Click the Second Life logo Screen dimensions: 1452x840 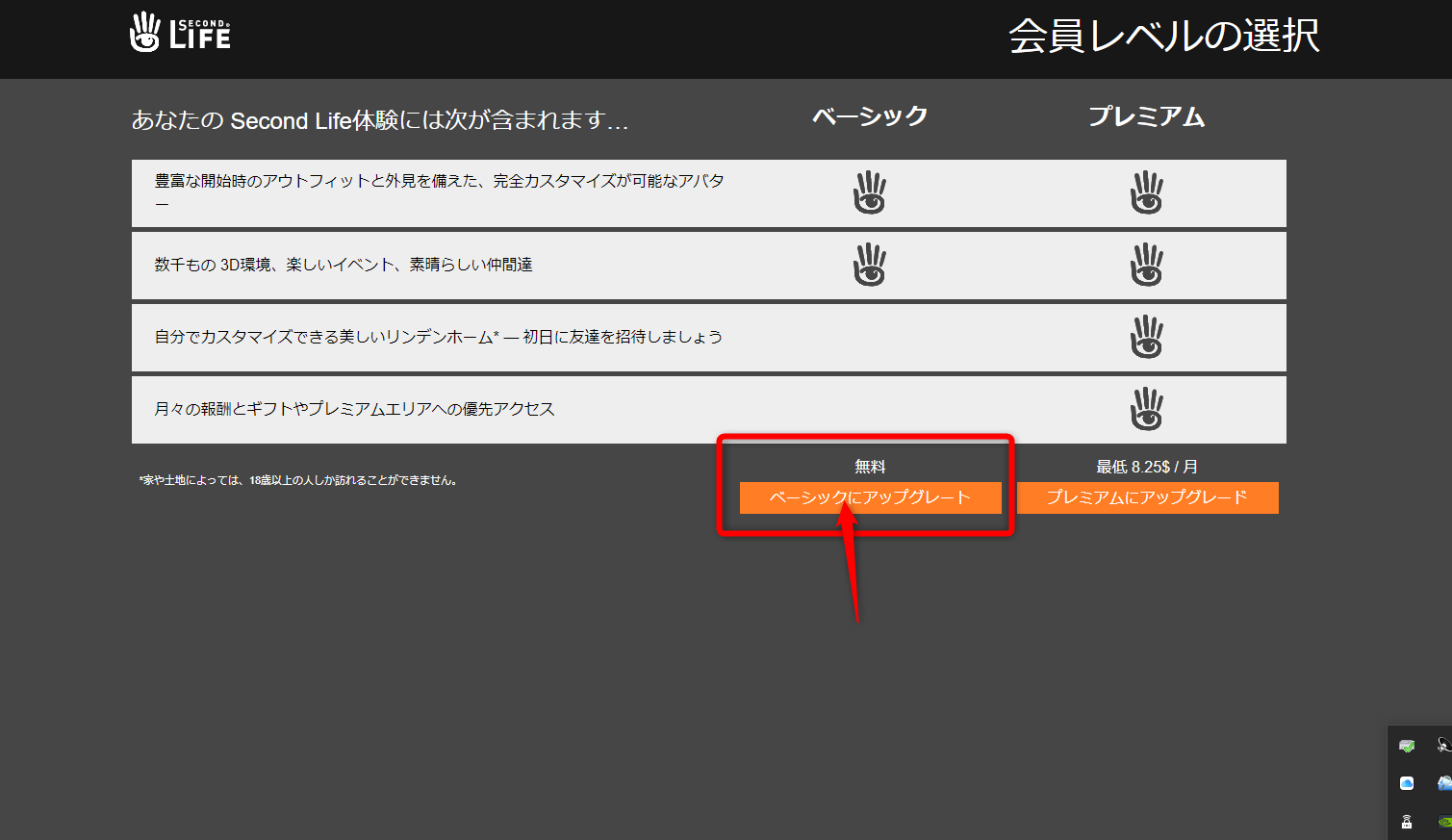pyautogui.click(x=180, y=33)
